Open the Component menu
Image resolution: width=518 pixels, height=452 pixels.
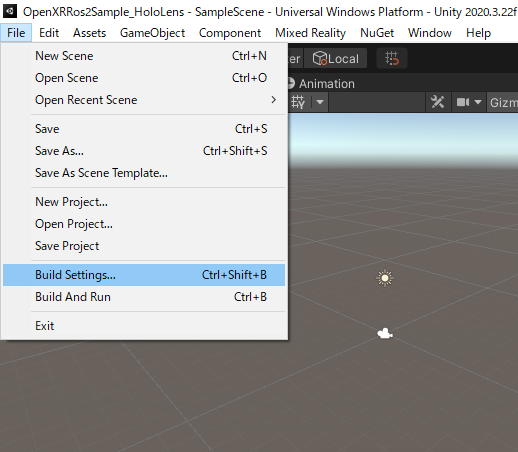230,33
